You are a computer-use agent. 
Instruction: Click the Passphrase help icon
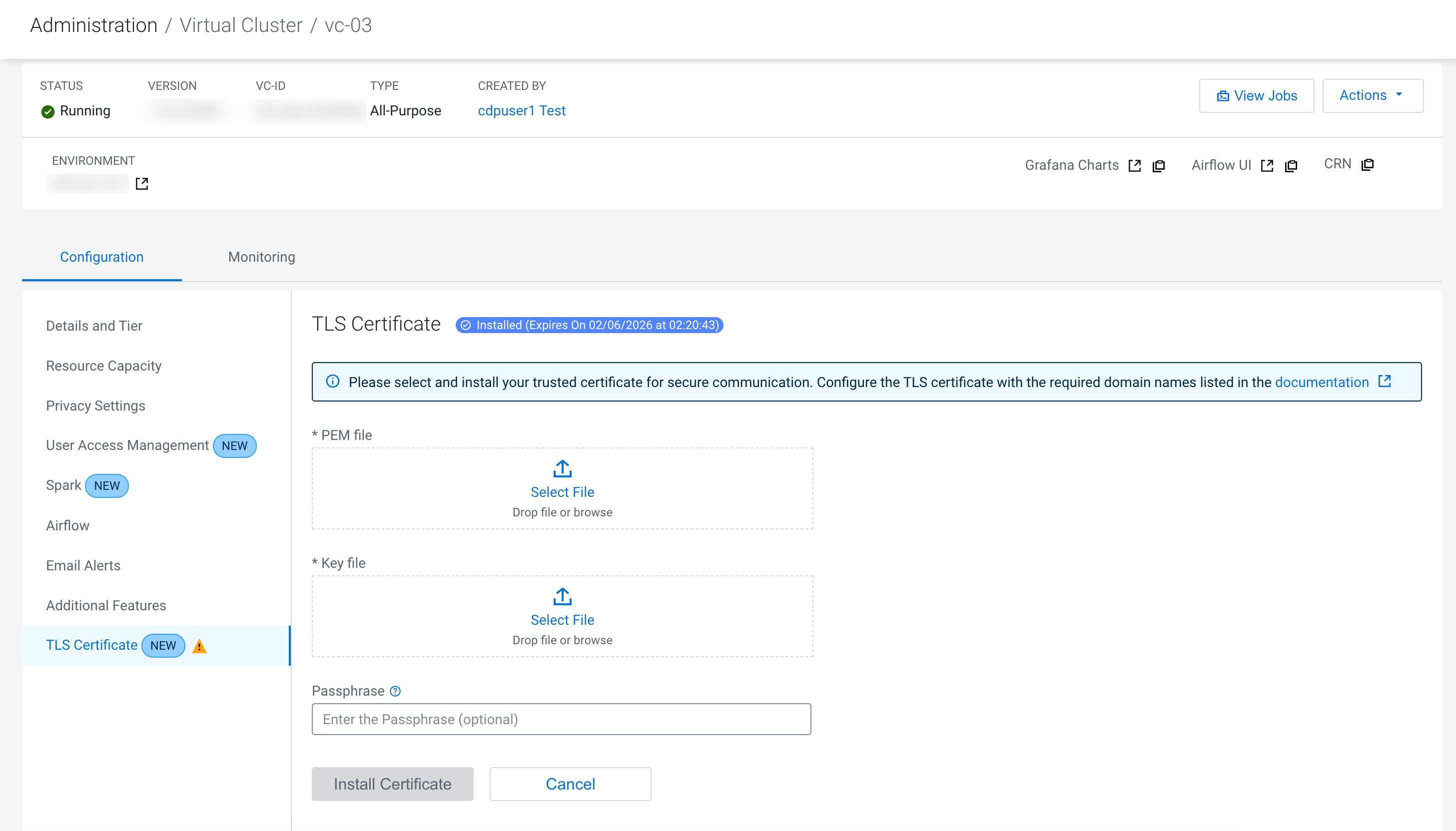(395, 691)
